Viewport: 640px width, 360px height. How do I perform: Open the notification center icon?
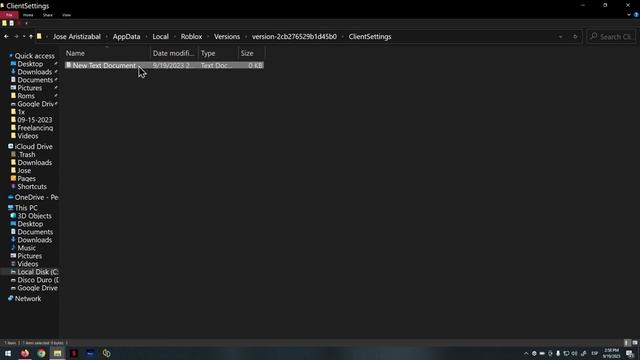click(630, 353)
